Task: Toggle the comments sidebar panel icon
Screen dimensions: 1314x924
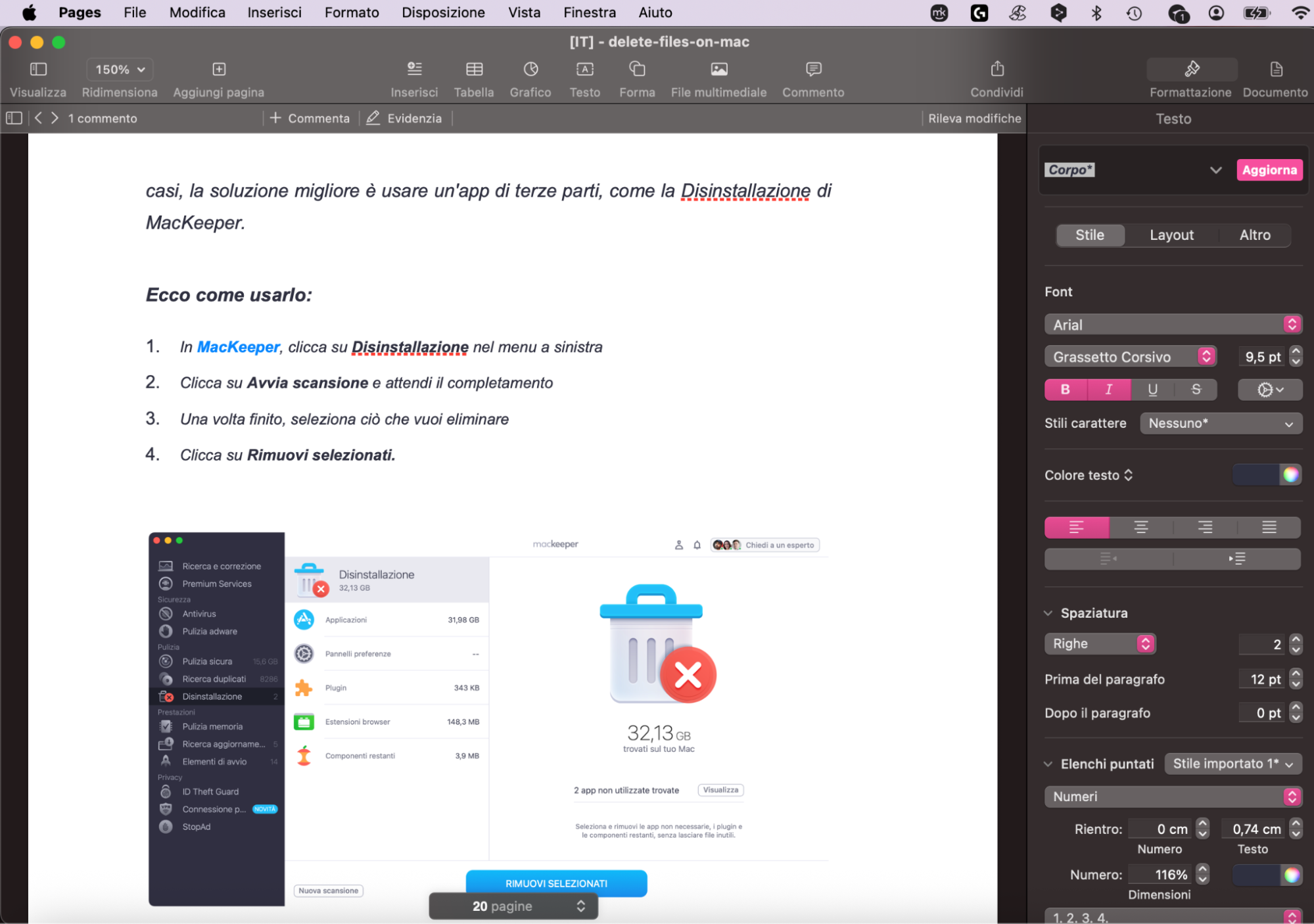Action: [x=14, y=118]
